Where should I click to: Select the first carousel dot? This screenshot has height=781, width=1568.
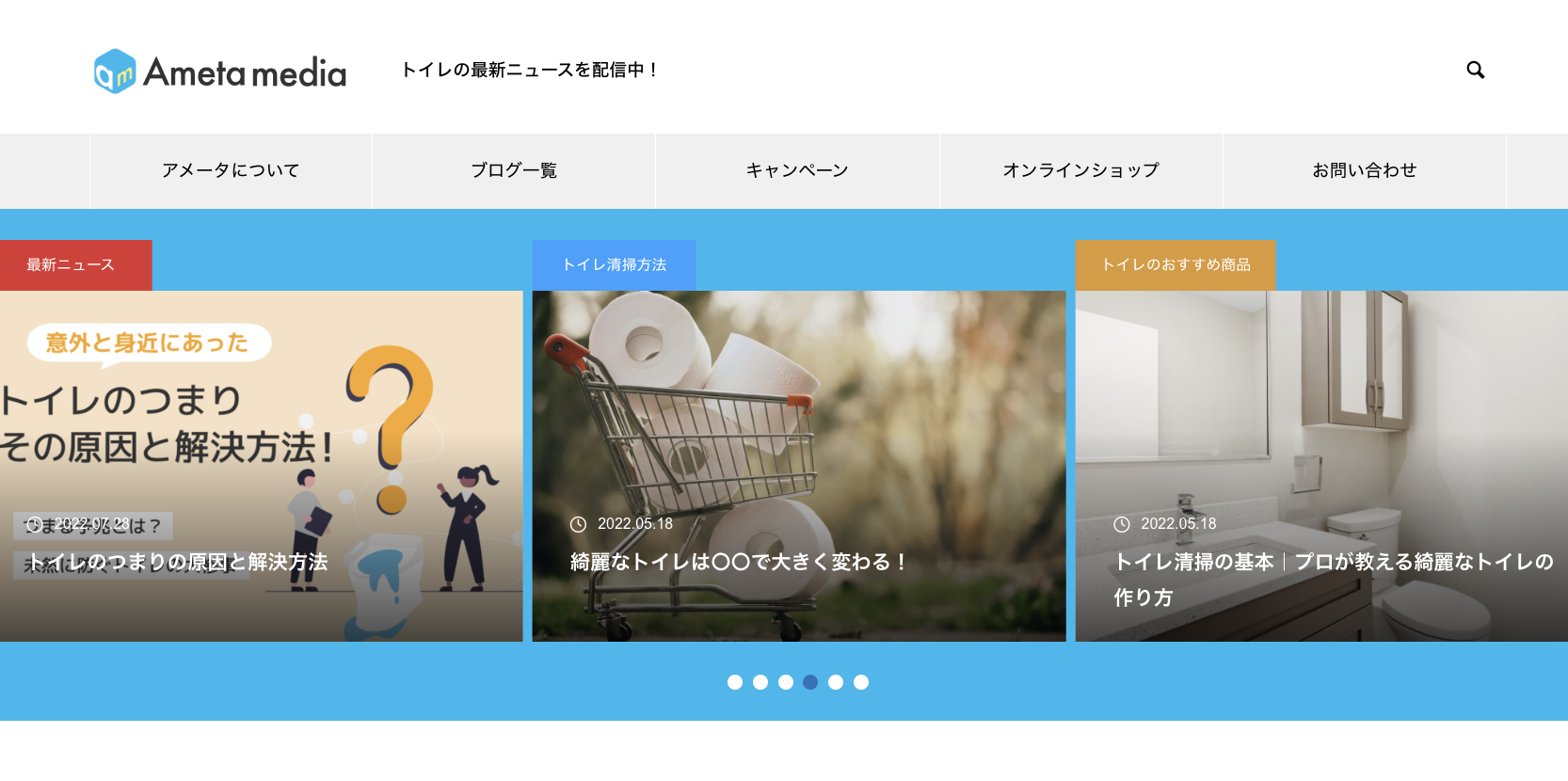click(735, 682)
